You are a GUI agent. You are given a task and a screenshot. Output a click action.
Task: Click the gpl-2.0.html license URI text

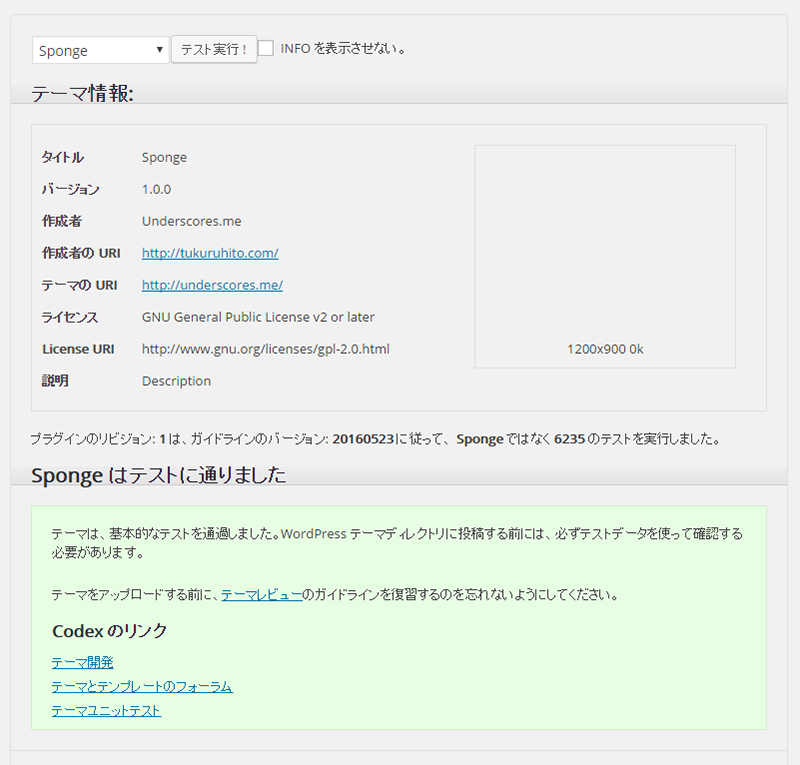[x=266, y=349]
